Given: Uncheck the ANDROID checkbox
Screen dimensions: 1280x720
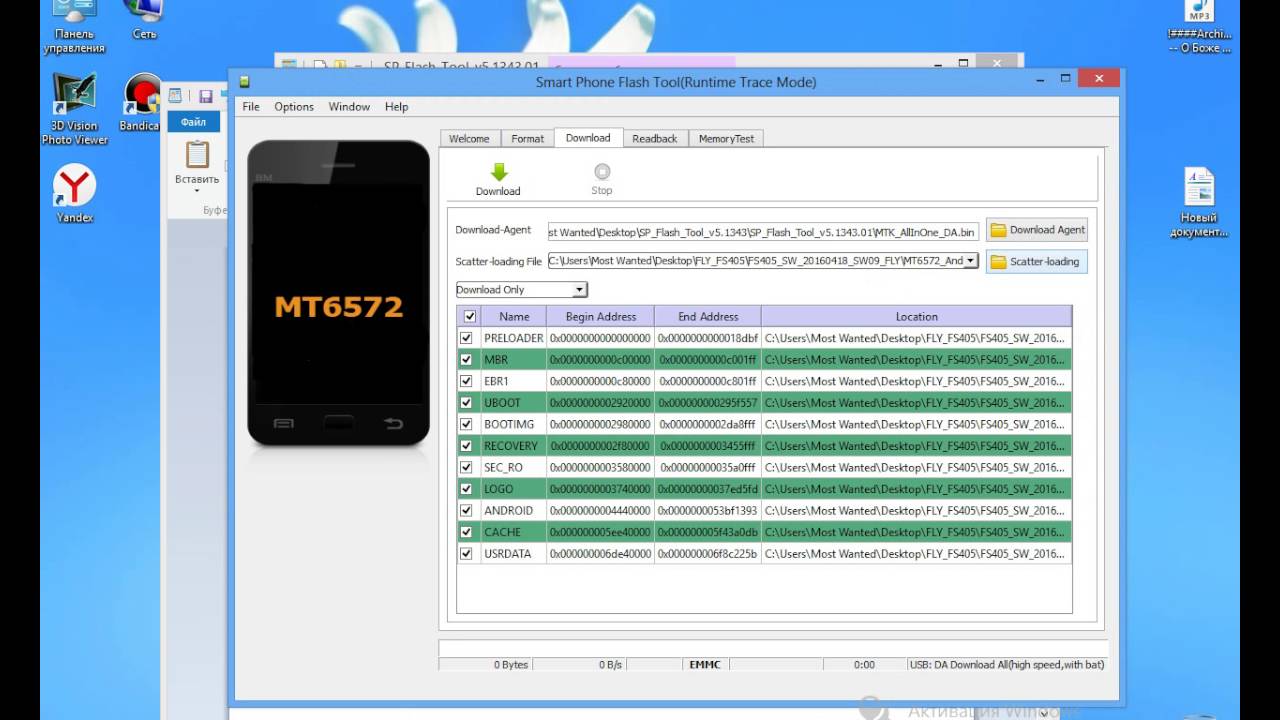Looking at the screenshot, I should pos(466,510).
